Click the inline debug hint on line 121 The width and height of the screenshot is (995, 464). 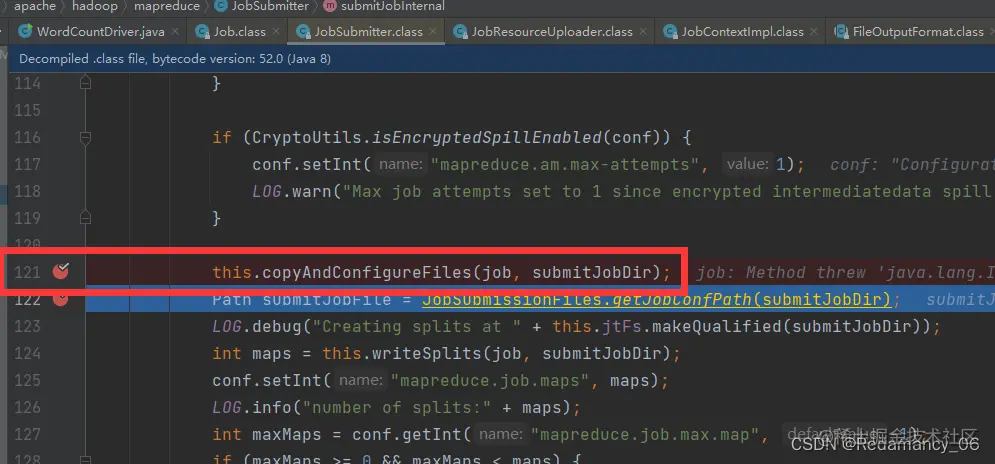(845, 272)
